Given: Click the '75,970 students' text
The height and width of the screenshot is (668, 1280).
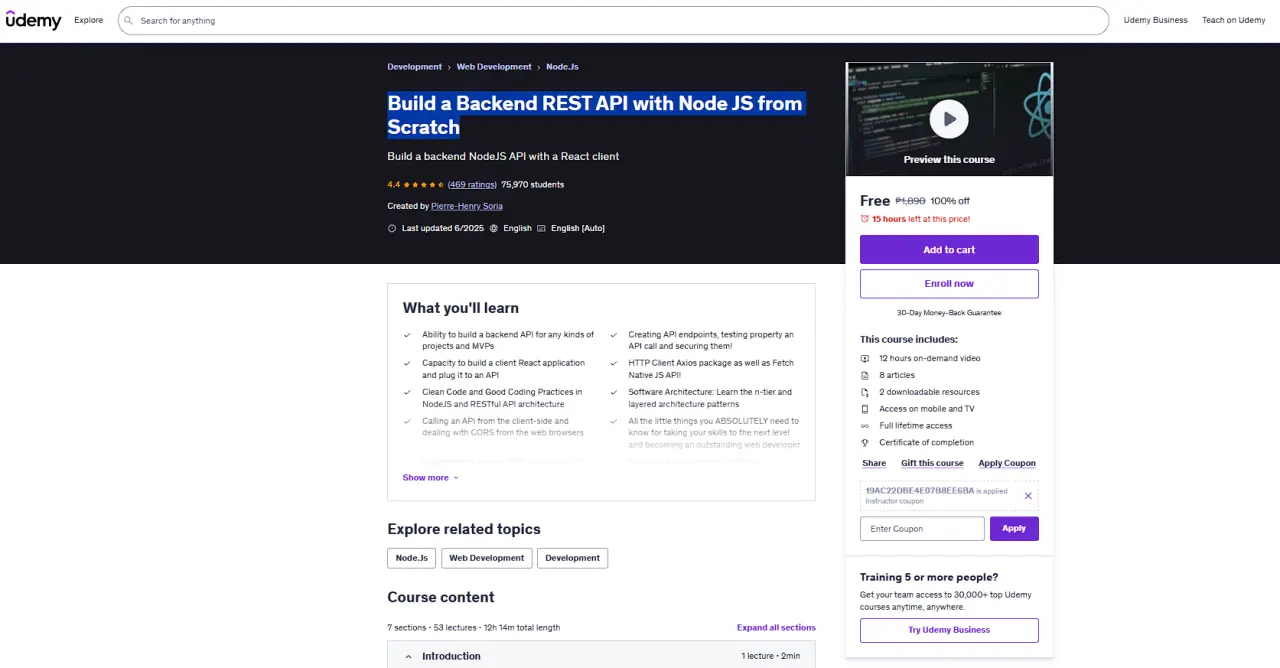Looking at the screenshot, I should coord(532,185).
